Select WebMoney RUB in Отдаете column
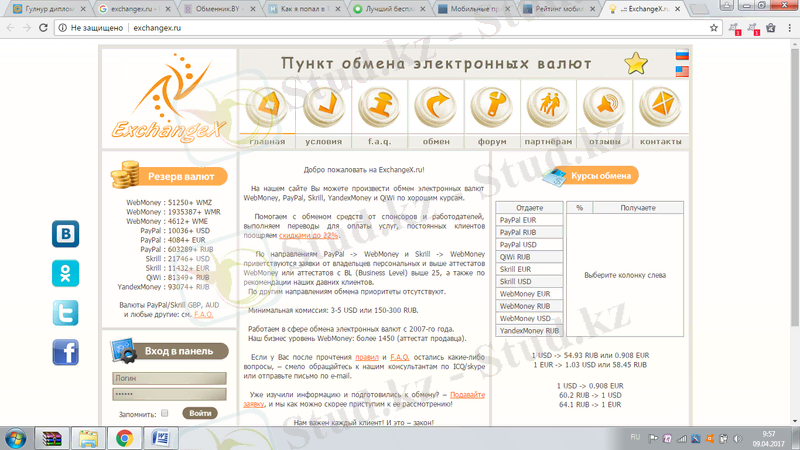Screen dimensions: 800x450 [x=529, y=306]
